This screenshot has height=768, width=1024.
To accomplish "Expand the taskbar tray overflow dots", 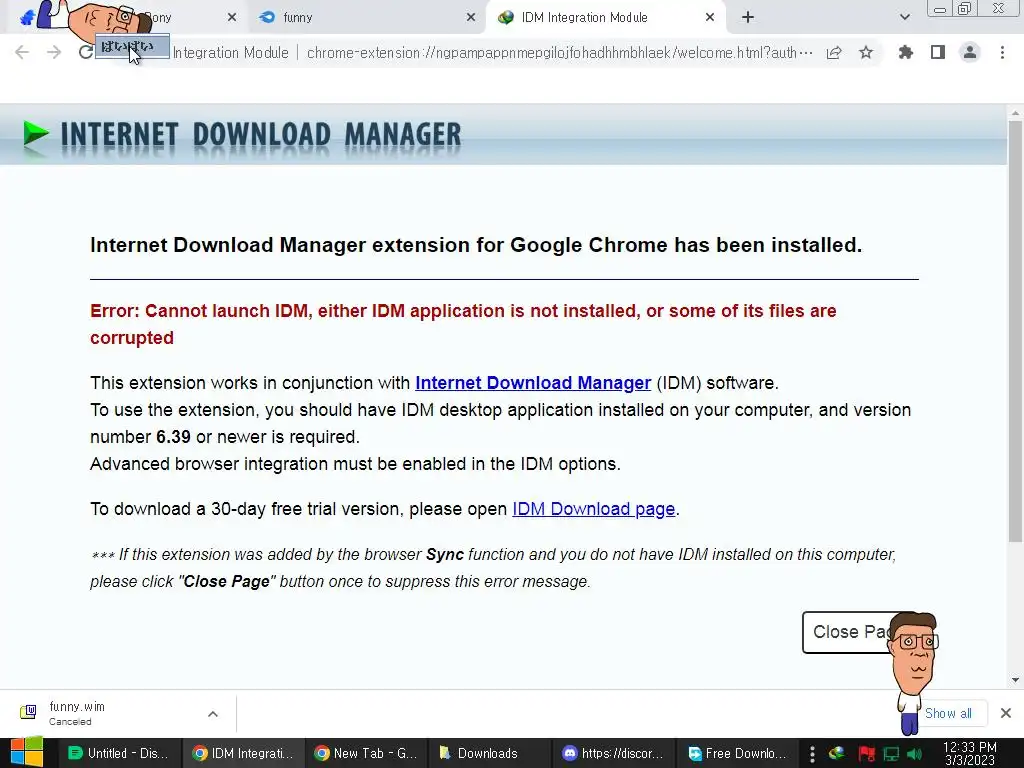I will 812,754.
